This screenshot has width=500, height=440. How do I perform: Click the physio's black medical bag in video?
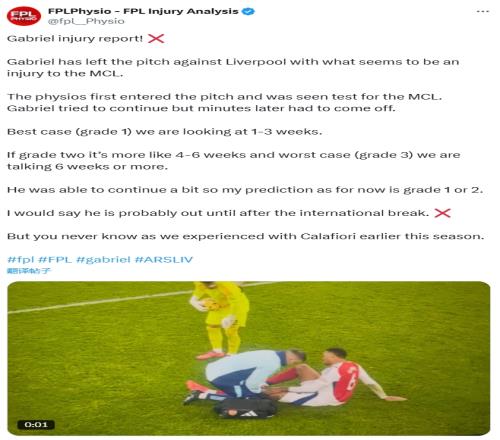pyautogui.click(x=246, y=408)
